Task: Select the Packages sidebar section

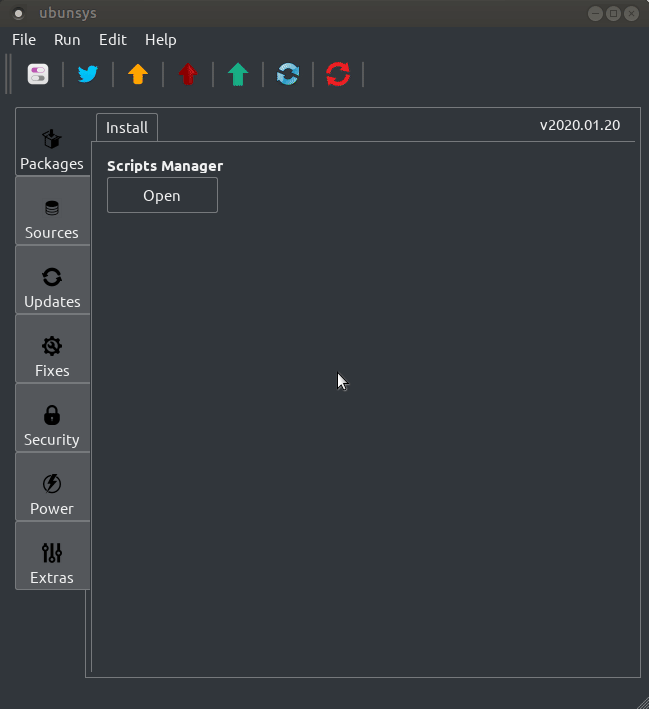Action: pos(52,142)
